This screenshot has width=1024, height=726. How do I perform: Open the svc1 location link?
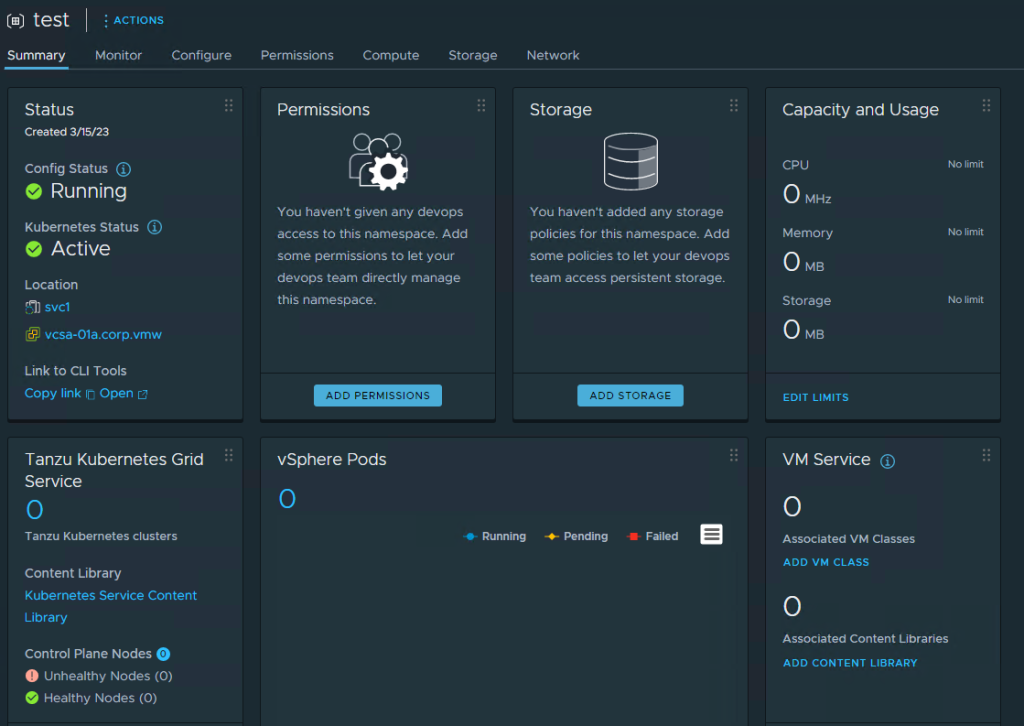[57, 307]
